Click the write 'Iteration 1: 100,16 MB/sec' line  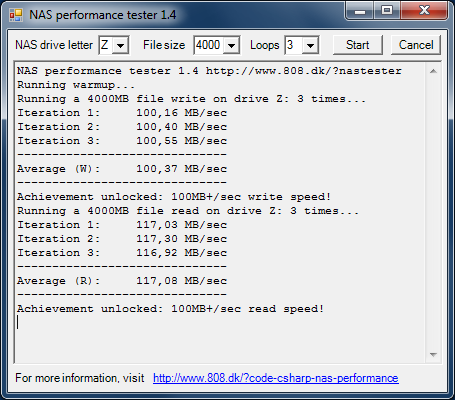[122, 113]
